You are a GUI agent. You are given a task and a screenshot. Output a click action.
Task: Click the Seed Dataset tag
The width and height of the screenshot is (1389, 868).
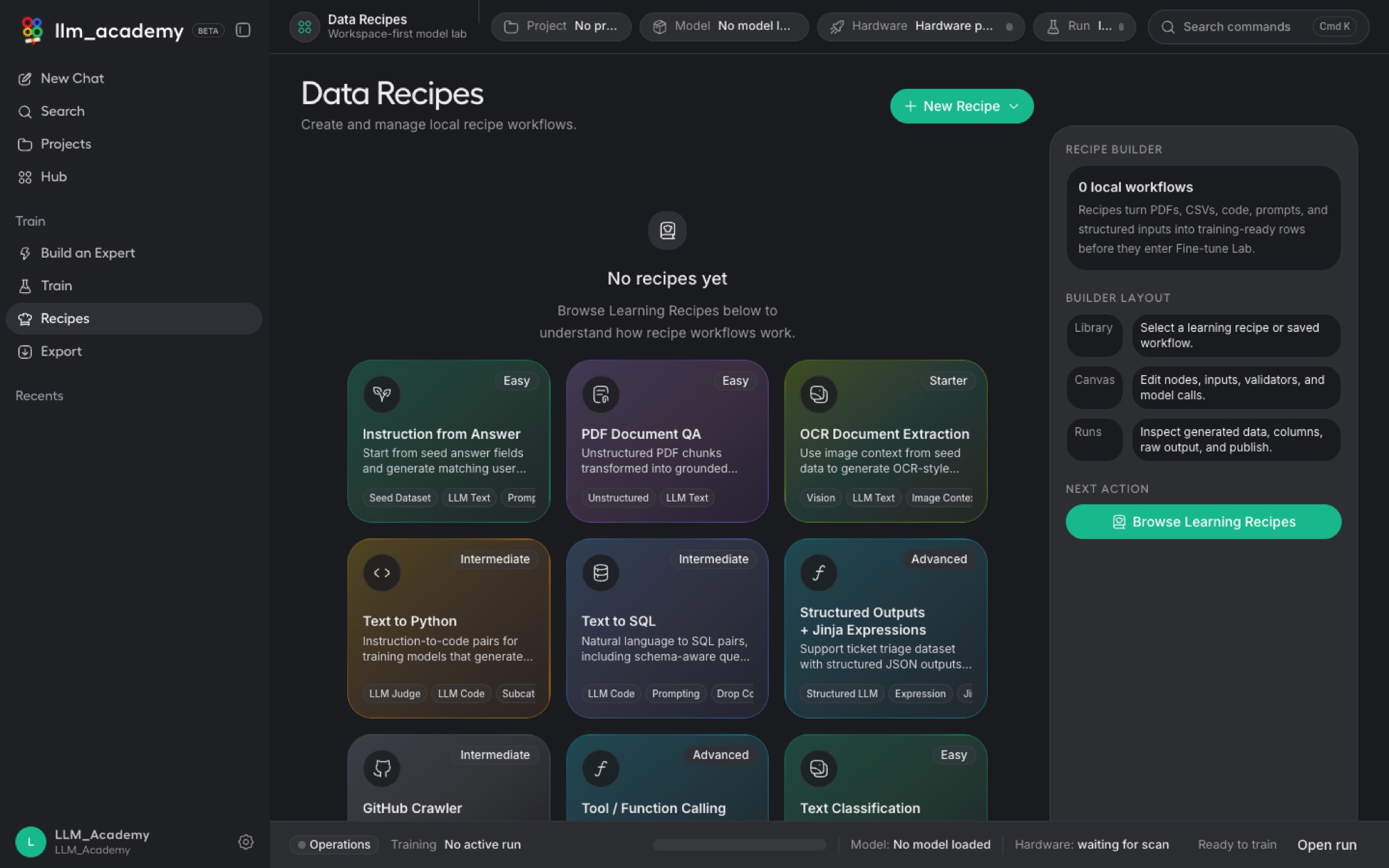point(400,498)
